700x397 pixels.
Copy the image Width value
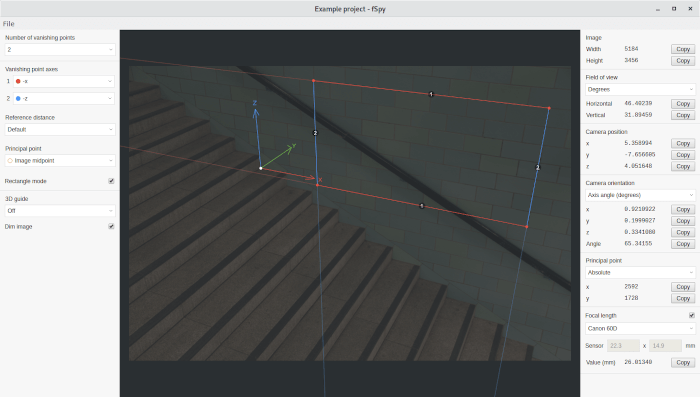(x=683, y=49)
